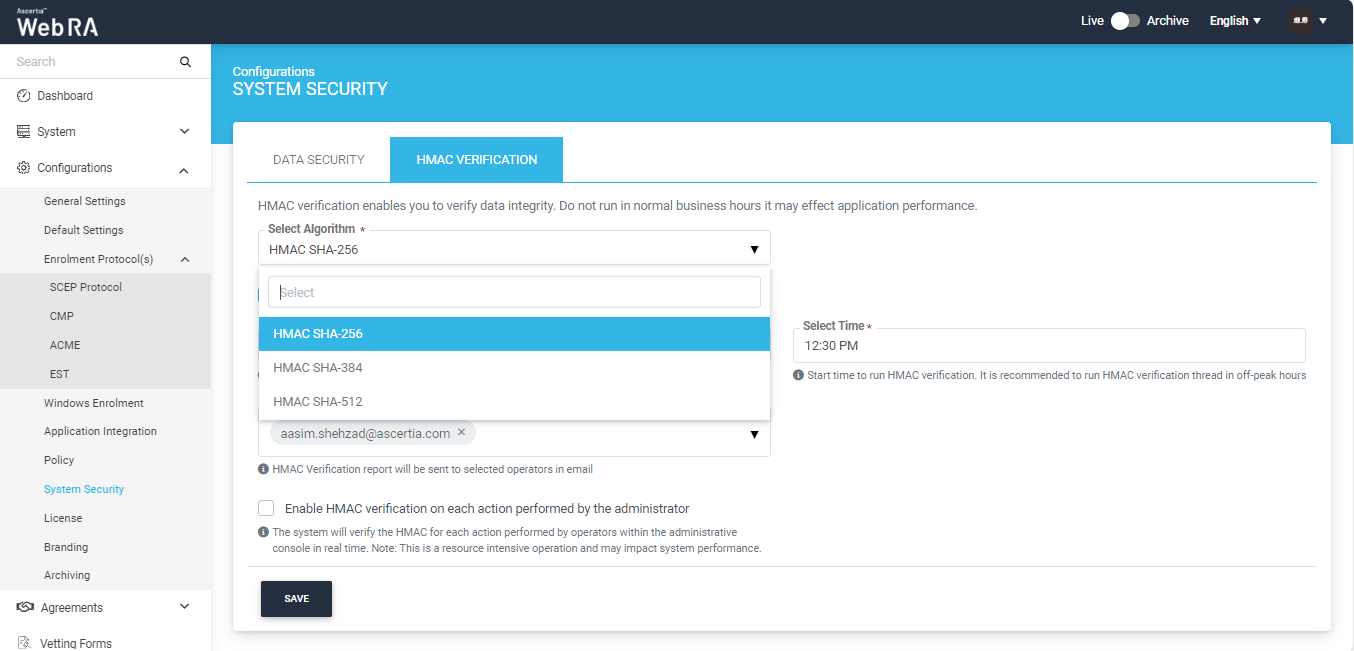This screenshot has width=1354, height=651.
Task: Click the Vetting Forms document icon
Action: (24, 643)
